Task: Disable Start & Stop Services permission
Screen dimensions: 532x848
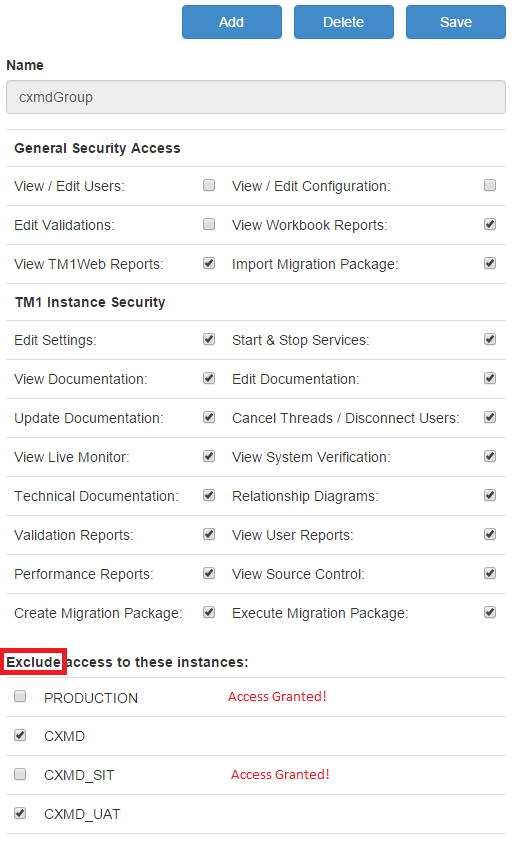Action: (x=490, y=339)
